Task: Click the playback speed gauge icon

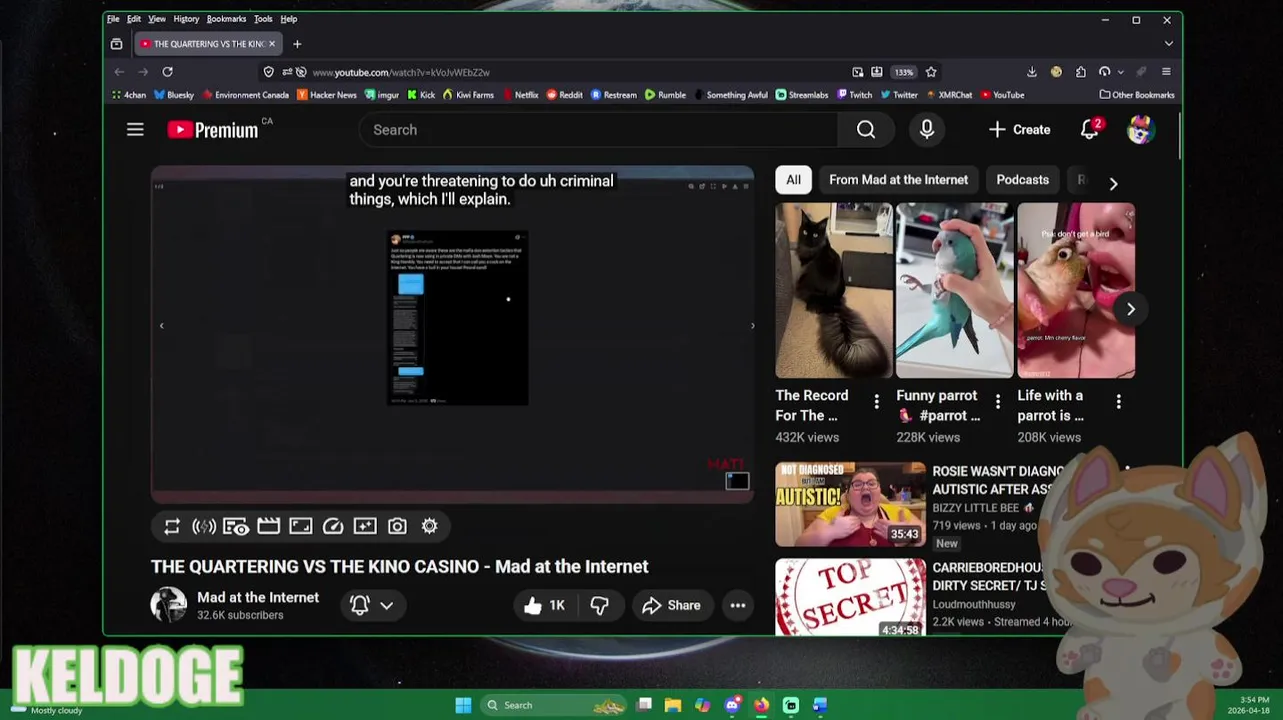Action: pyautogui.click(x=333, y=526)
